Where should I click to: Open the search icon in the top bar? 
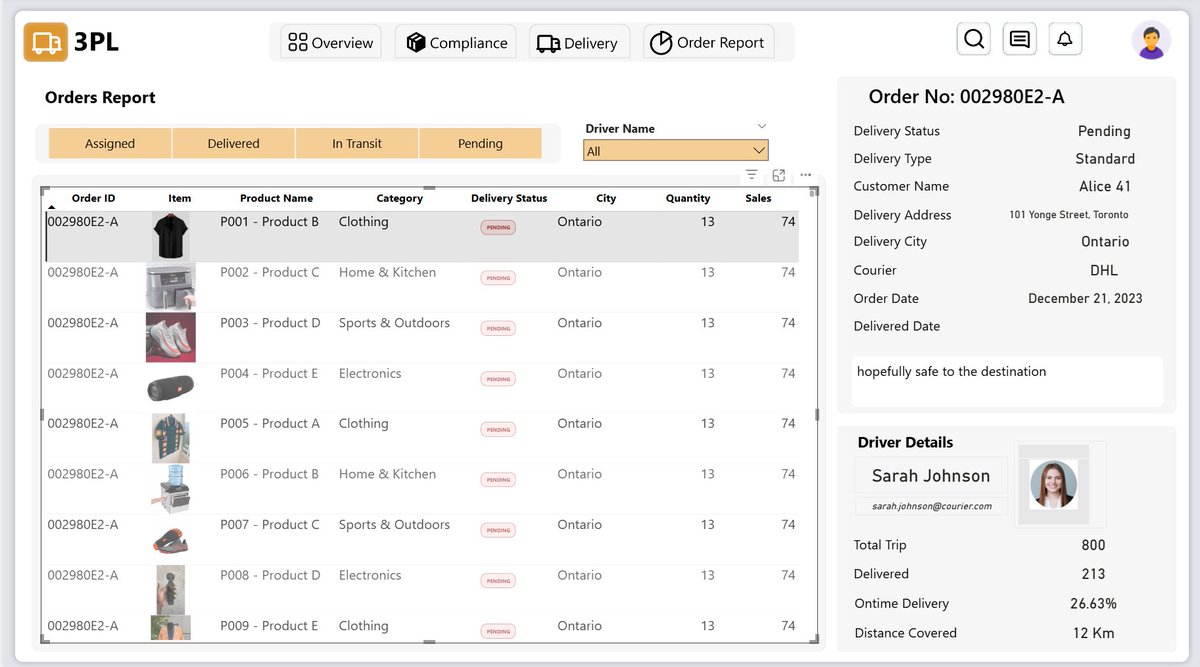tap(973, 38)
